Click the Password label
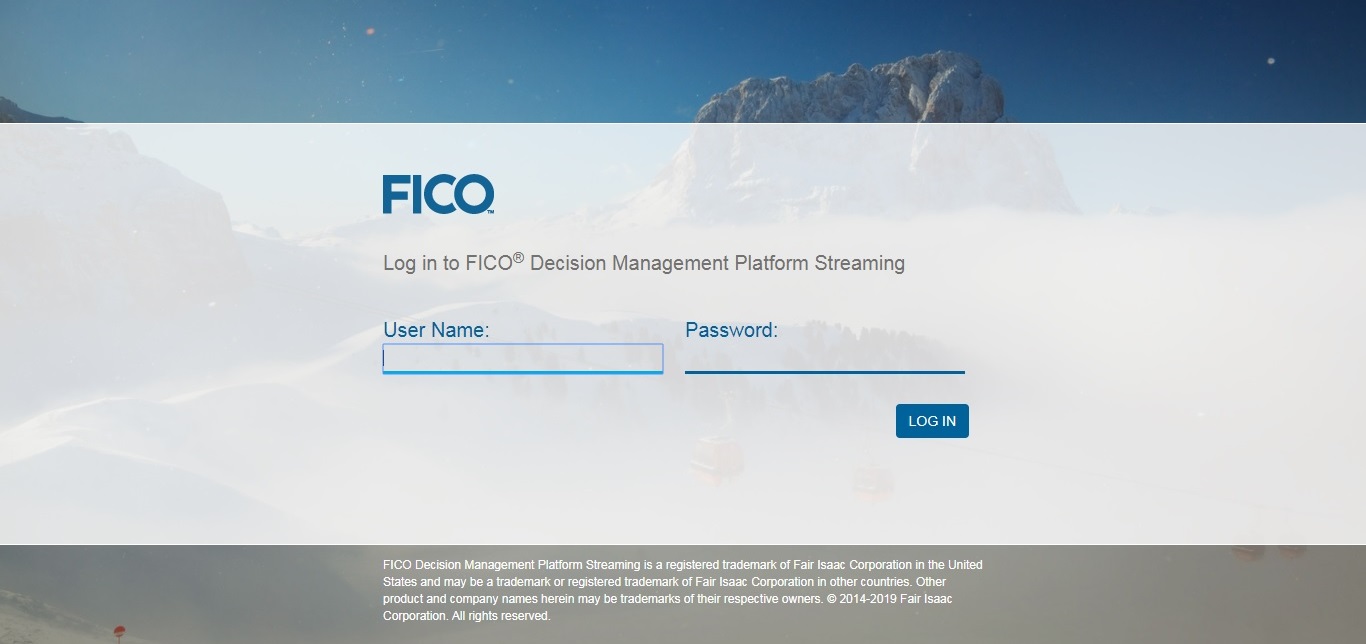1366x644 pixels. pos(730,329)
